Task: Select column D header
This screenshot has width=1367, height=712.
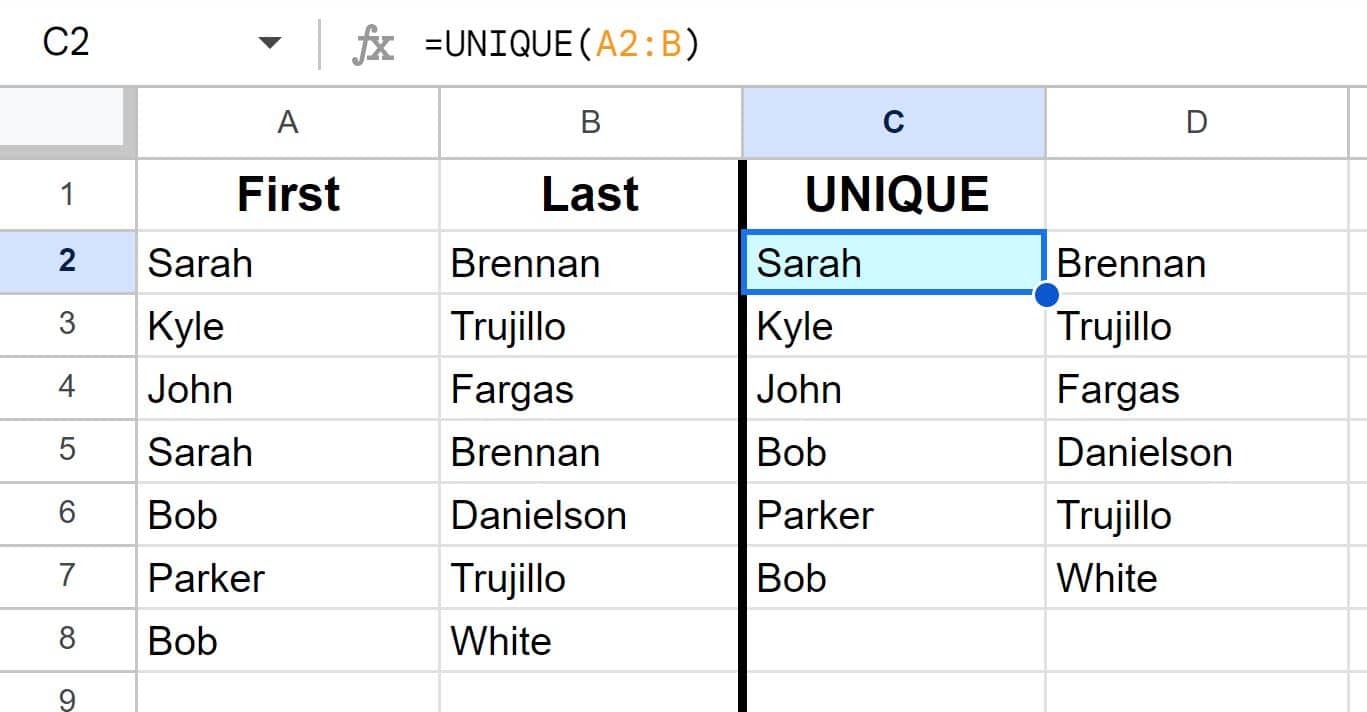Action: tap(1197, 122)
